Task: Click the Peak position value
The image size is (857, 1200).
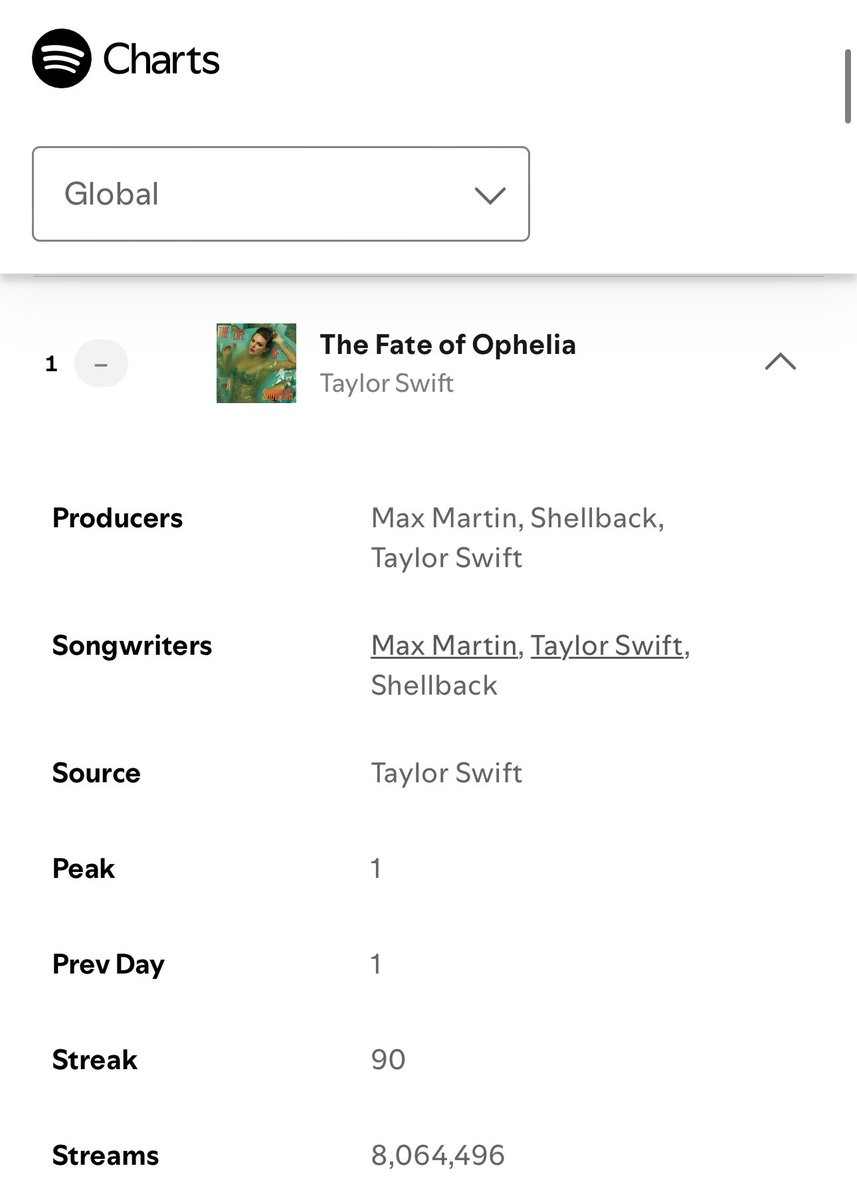Action: coord(376,869)
